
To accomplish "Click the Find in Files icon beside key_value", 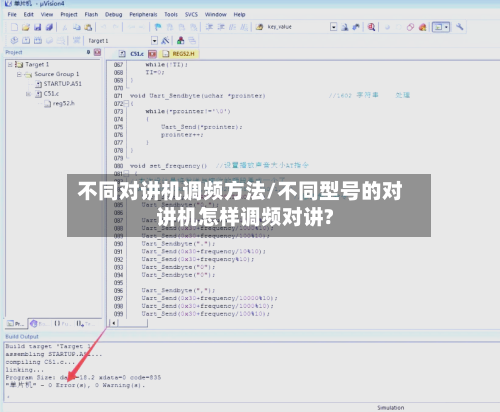I will tap(345, 27).
